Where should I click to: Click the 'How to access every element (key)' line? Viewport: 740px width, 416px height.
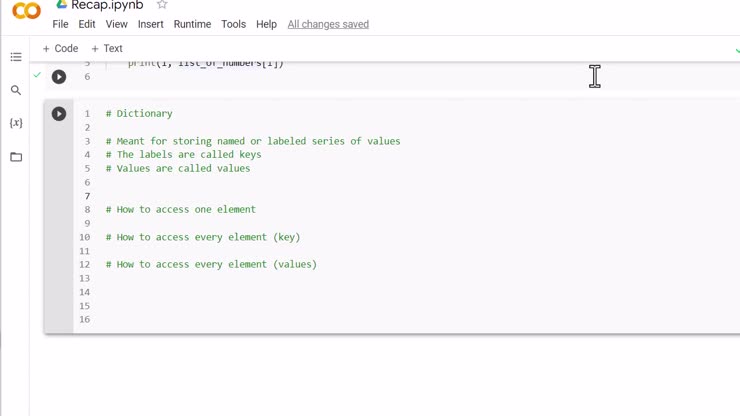pyautogui.click(x=203, y=237)
